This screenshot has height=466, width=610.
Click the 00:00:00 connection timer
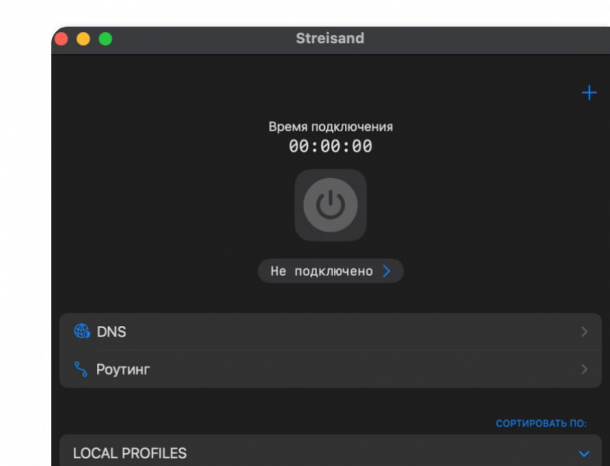click(x=330, y=146)
